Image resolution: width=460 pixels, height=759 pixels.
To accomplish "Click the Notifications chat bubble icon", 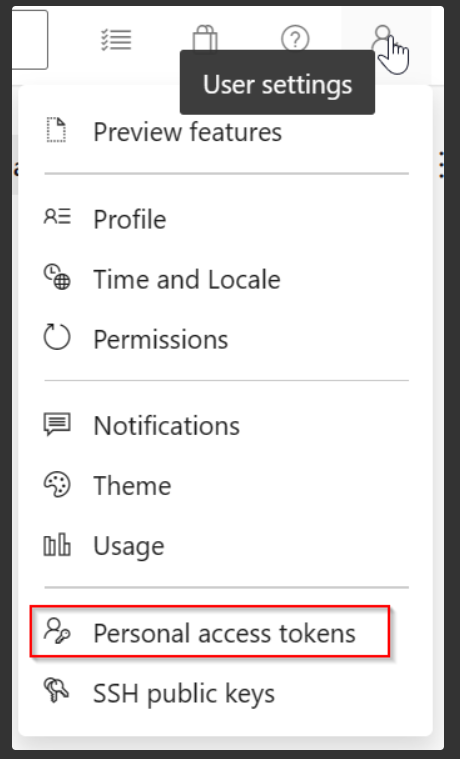I will pyautogui.click(x=57, y=424).
